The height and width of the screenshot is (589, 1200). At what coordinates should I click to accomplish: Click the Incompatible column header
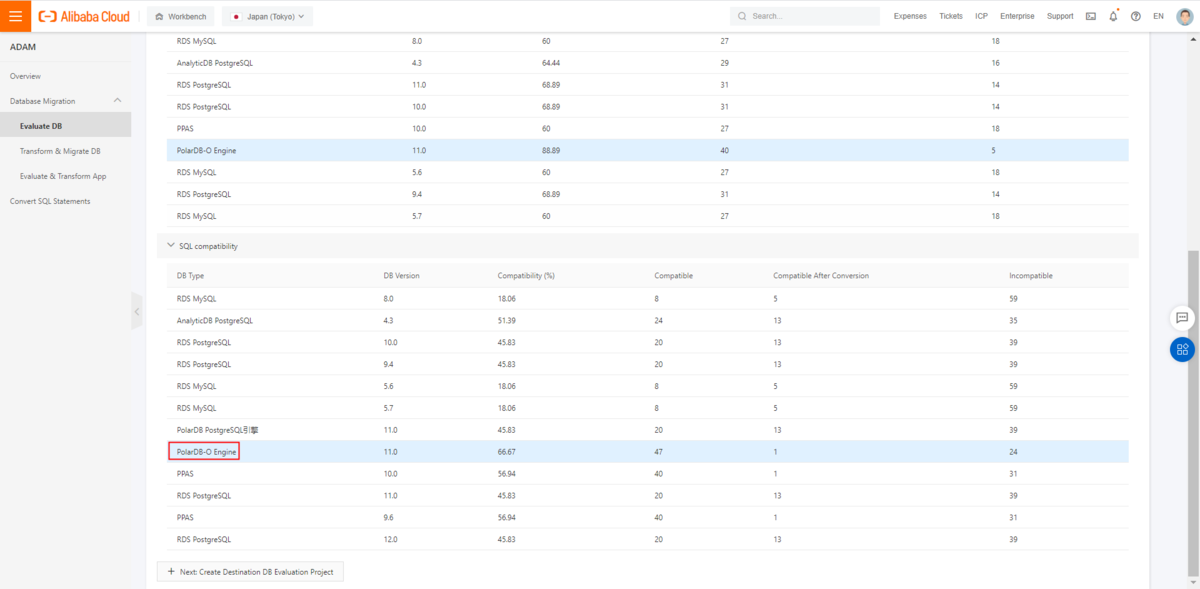(1031, 275)
